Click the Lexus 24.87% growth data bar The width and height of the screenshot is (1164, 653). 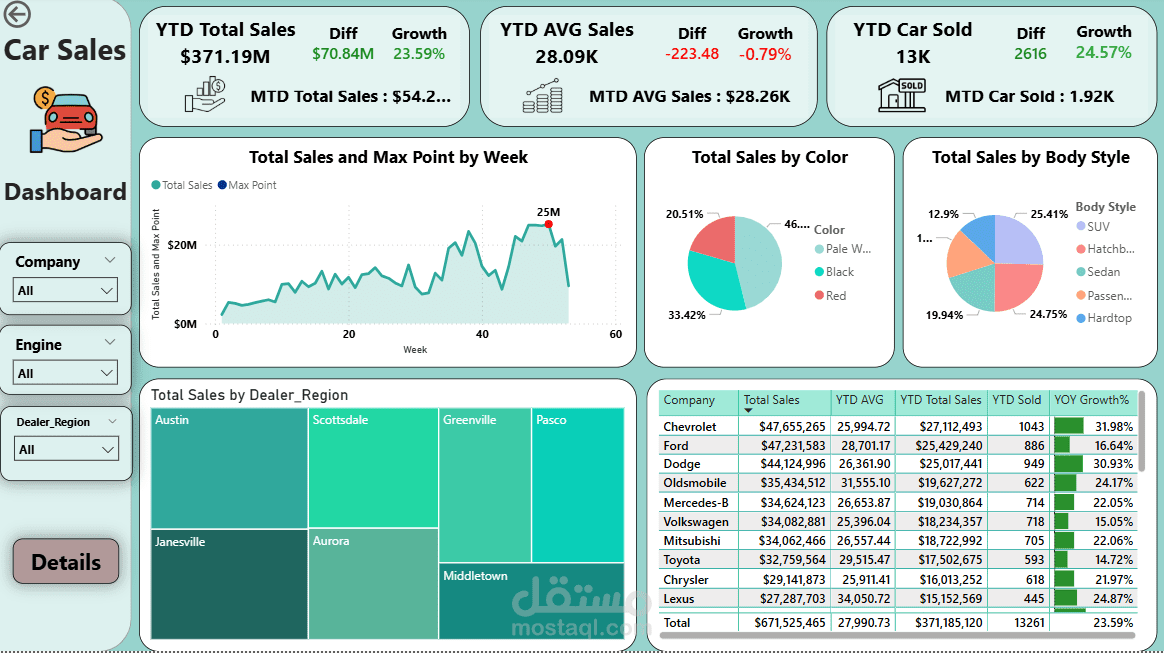(x=1065, y=598)
